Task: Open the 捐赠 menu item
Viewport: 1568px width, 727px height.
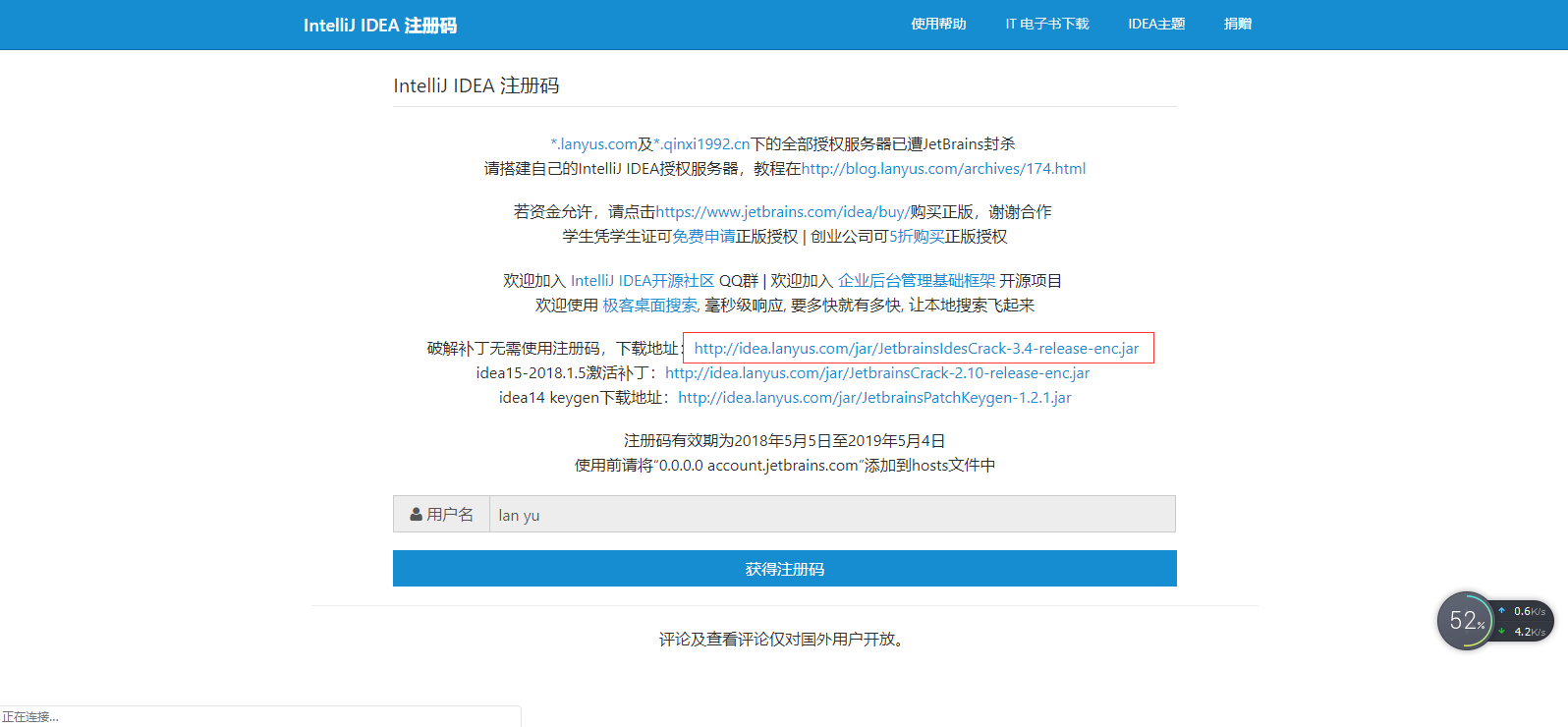Action: point(1238,24)
